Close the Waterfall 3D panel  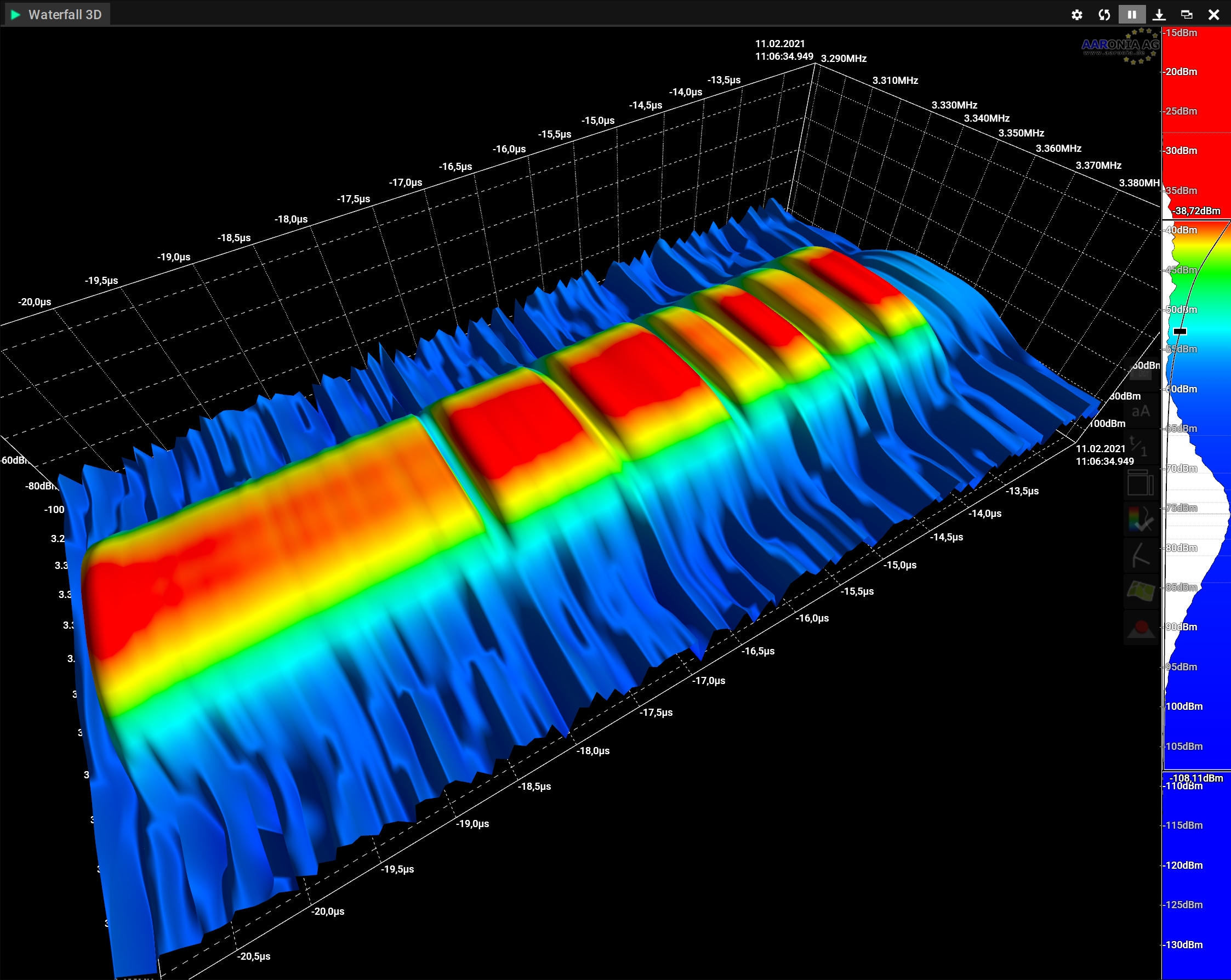coord(1214,15)
